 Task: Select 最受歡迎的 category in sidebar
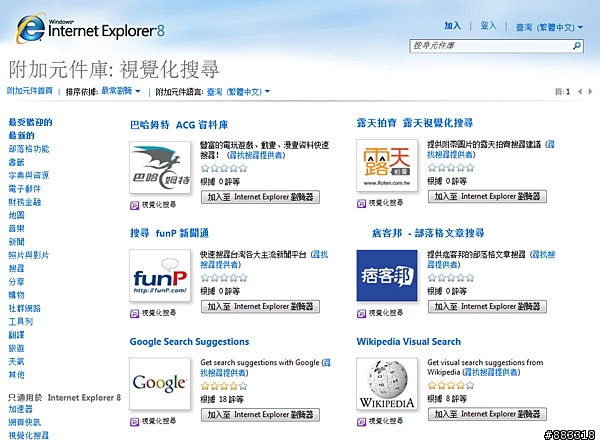click(30, 122)
